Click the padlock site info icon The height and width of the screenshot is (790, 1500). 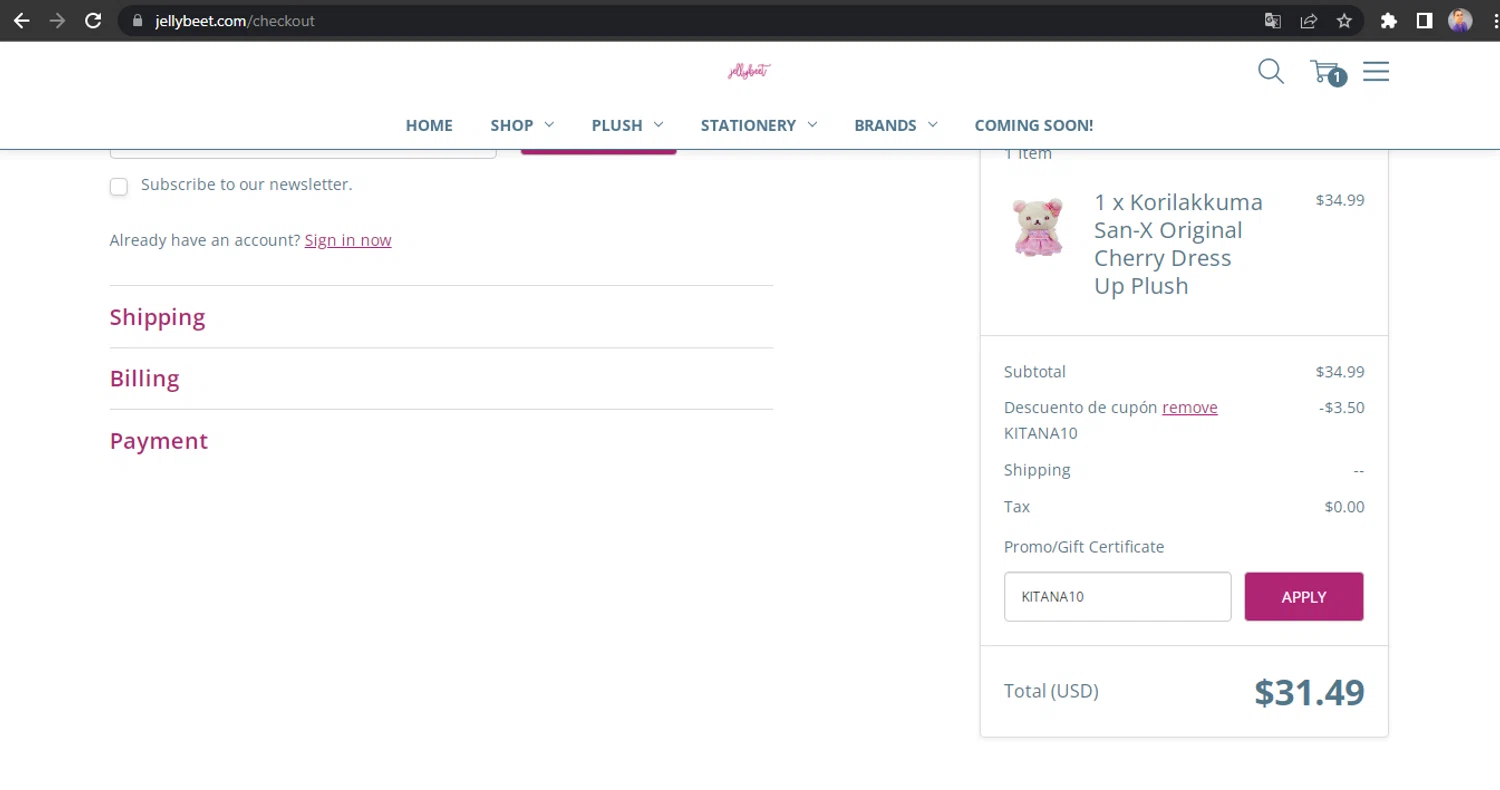138,20
